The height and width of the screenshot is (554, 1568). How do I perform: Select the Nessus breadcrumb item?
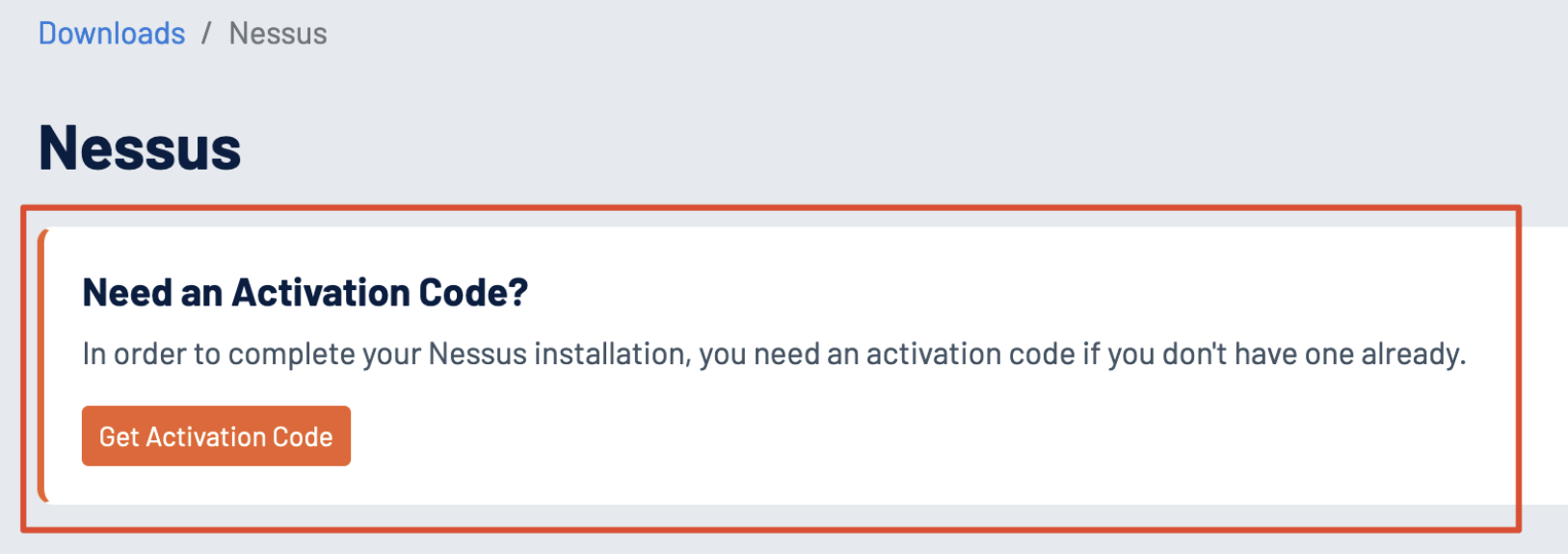[278, 34]
